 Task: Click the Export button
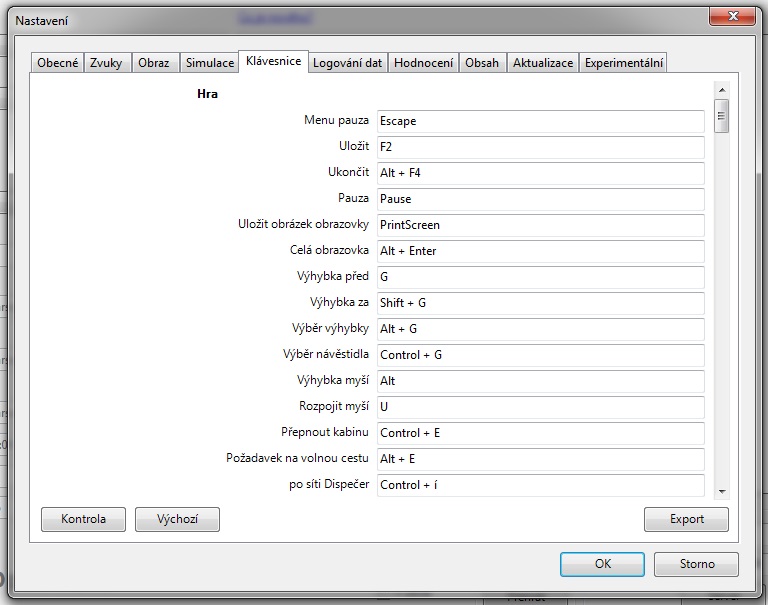pyautogui.click(x=686, y=519)
